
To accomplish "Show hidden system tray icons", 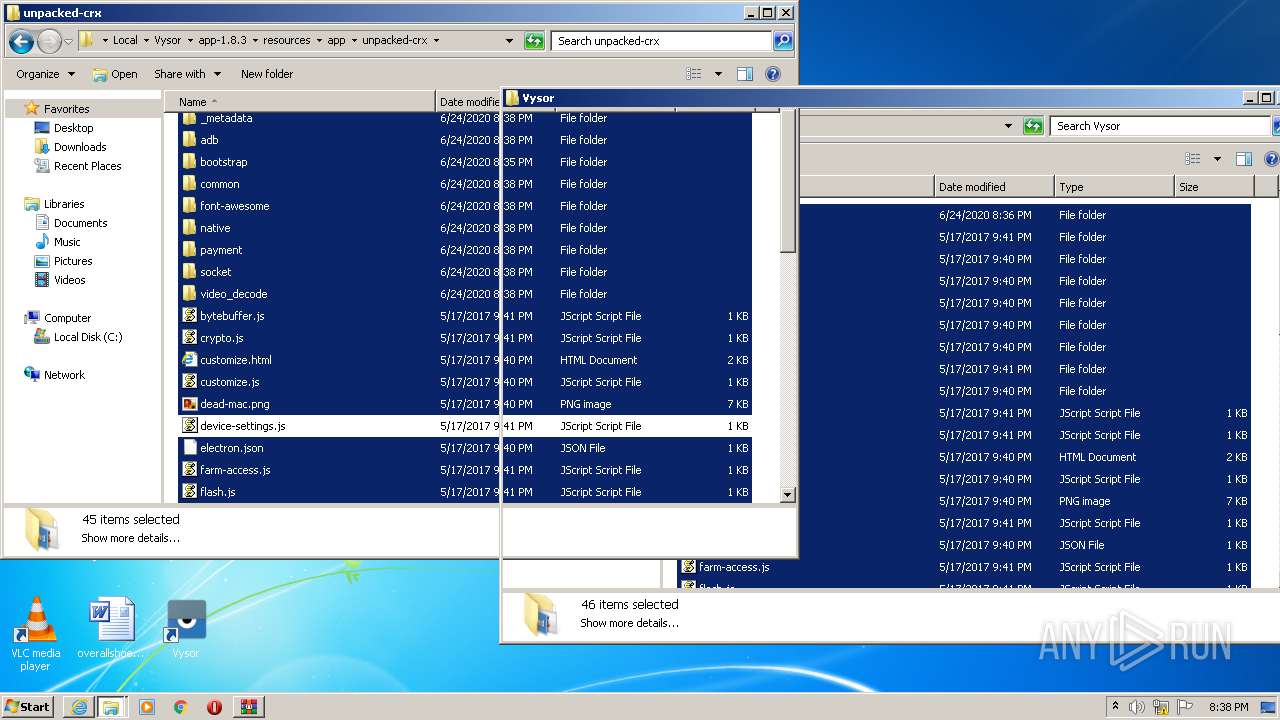I will coord(1115,707).
